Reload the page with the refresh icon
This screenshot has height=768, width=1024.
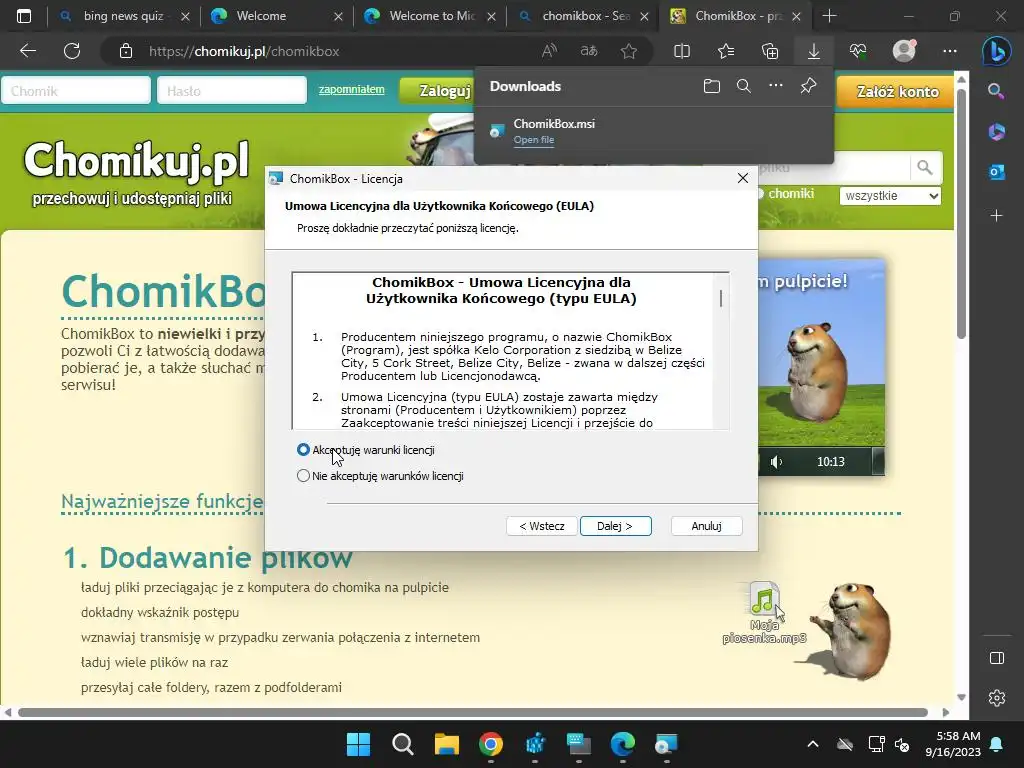point(72,51)
